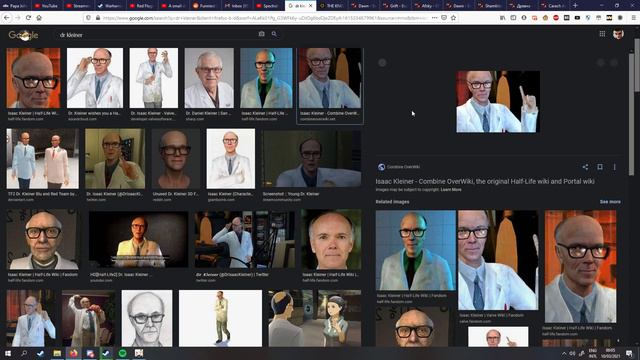
Task: Open Unused Dr. Kleiner 3D head thumbnail
Action: click(176, 159)
